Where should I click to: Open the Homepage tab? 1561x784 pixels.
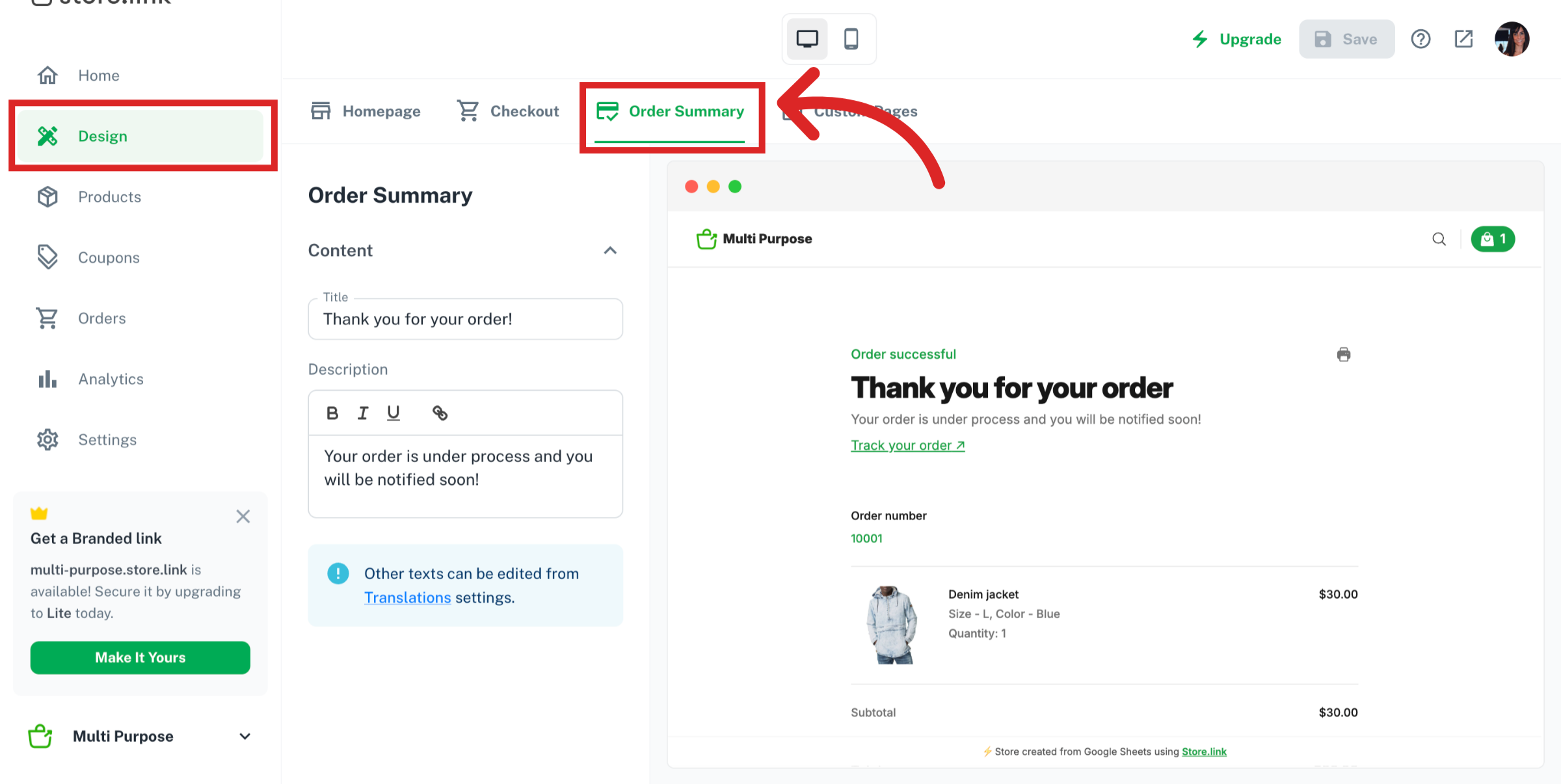366,111
